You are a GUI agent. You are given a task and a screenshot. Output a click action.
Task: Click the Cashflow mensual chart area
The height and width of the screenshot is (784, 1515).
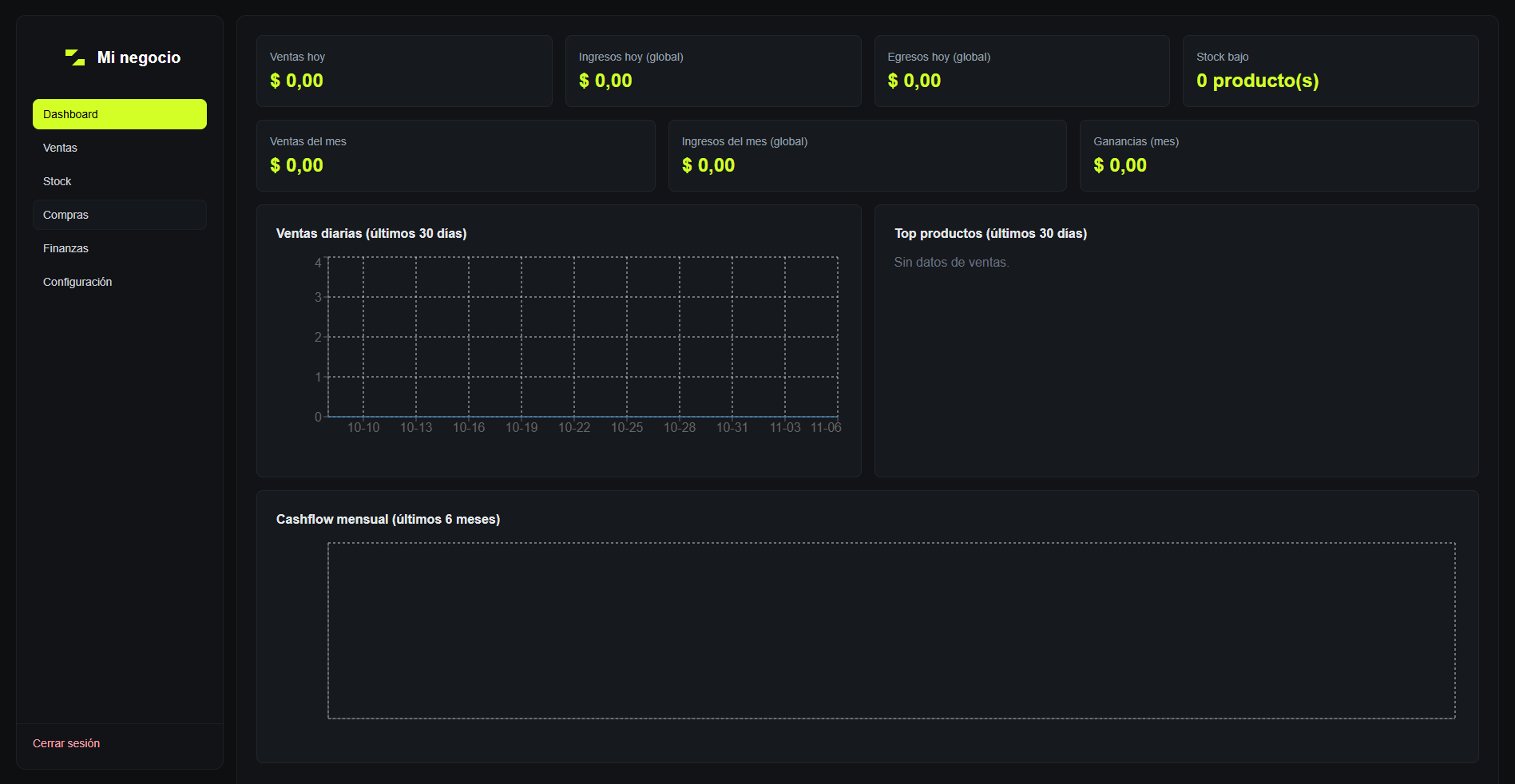(891, 631)
